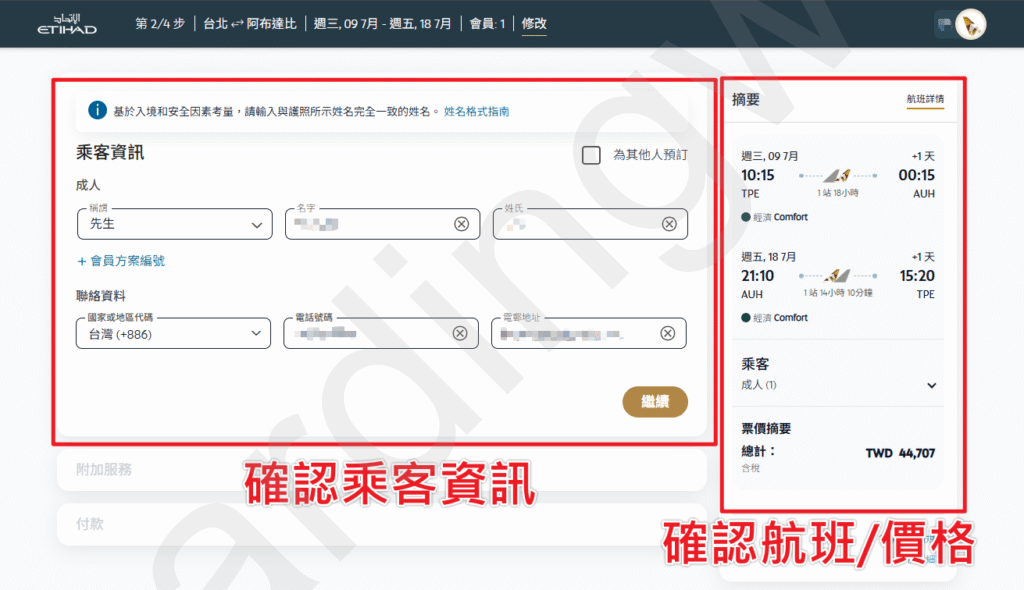Screen dimensions: 1024x590
Task: Click the outbound arrival time 00:15
Action: (x=917, y=175)
